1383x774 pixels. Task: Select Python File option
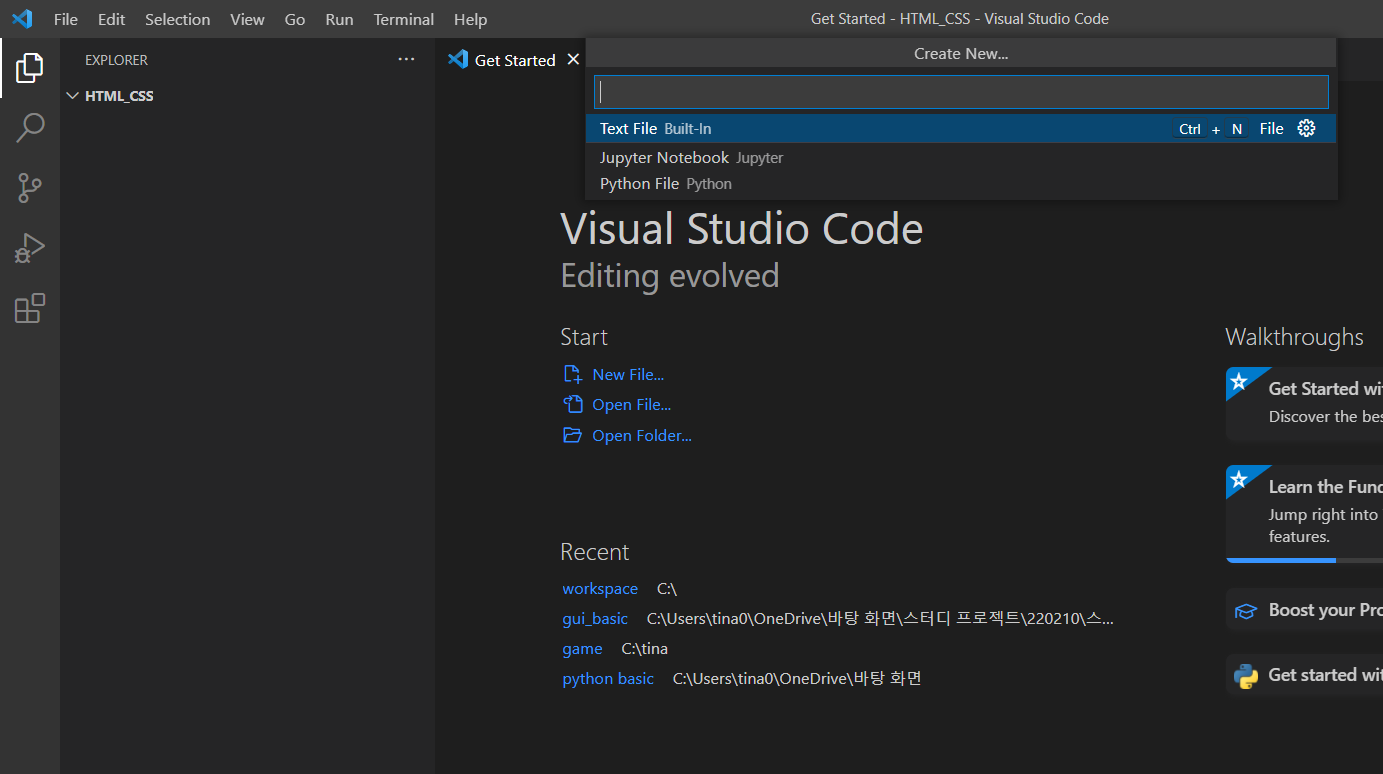(x=961, y=184)
